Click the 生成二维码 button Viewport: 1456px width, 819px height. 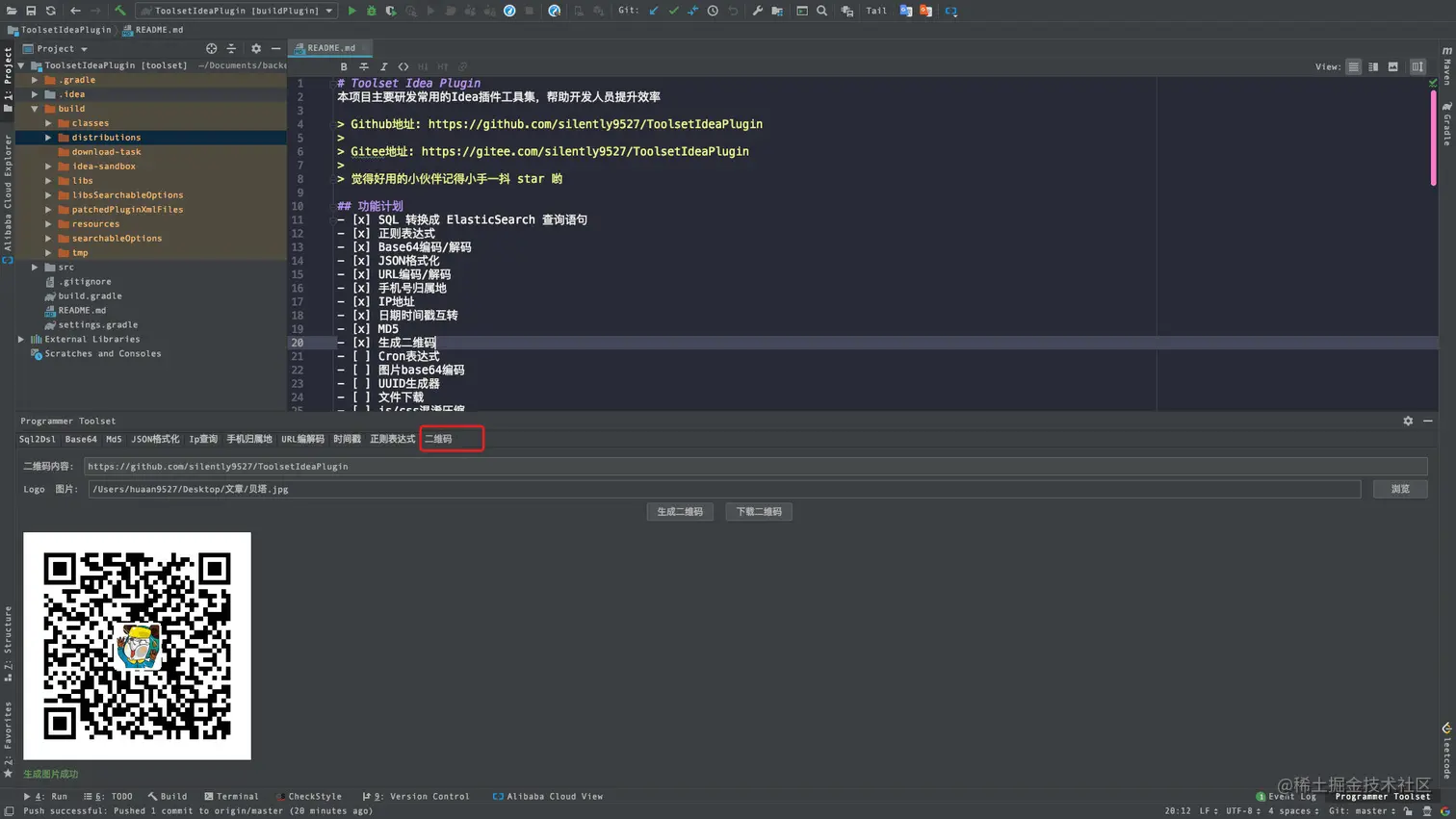point(680,512)
